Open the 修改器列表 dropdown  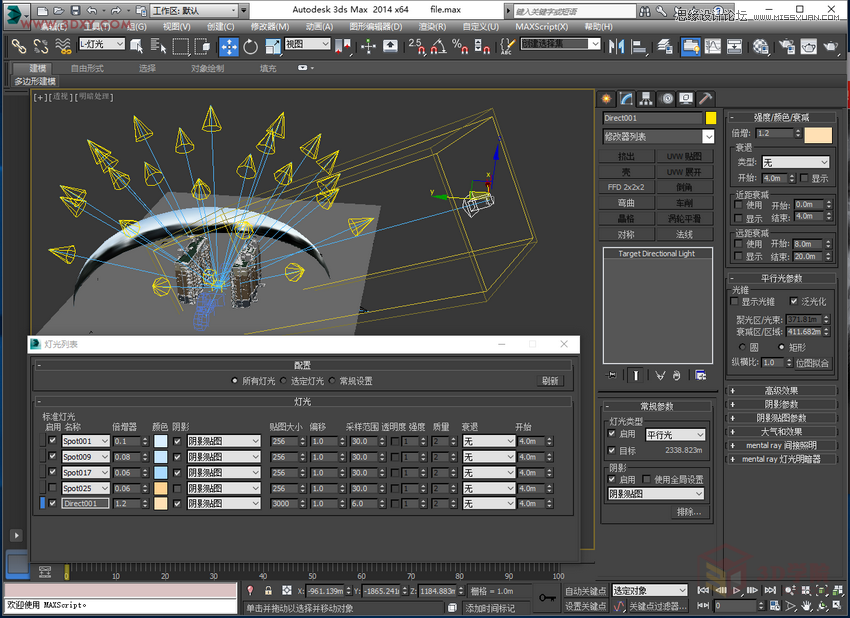pos(657,134)
